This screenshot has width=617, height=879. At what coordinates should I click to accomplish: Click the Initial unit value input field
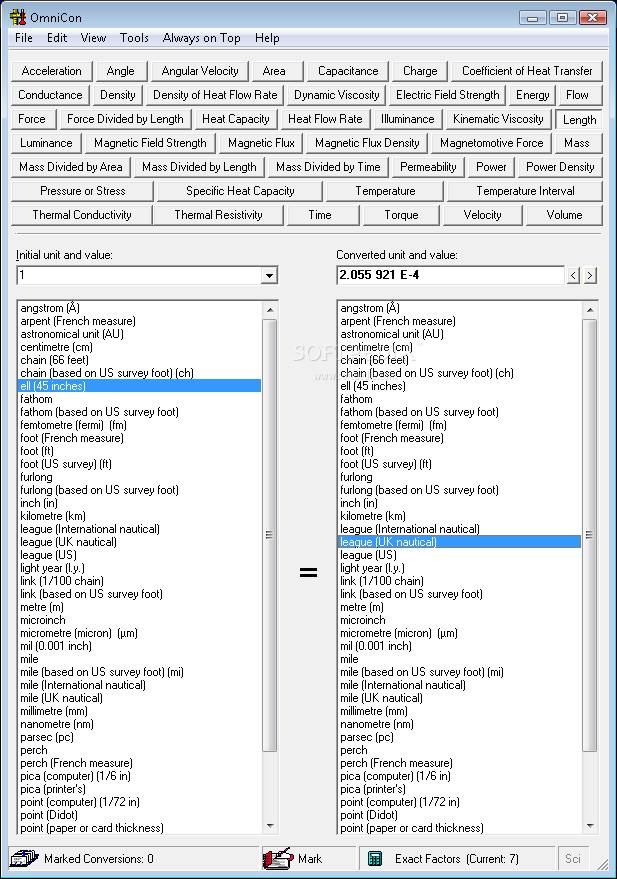pos(140,275)
